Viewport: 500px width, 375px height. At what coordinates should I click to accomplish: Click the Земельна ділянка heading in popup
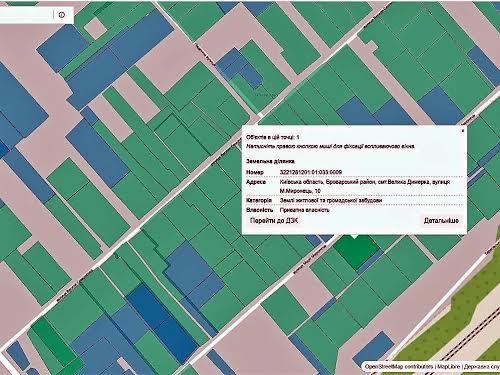270,161
